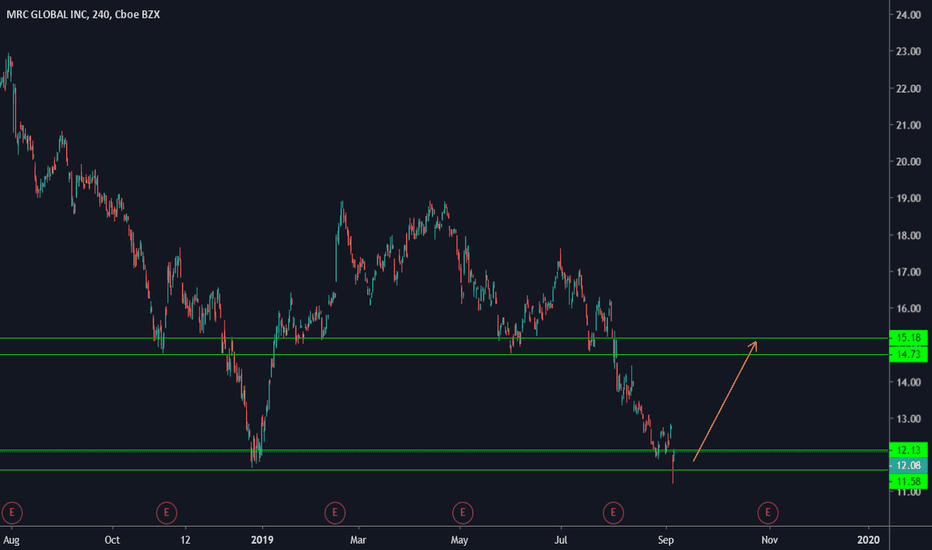Image resolution: width=932 pixels, height=550 pixels.
Task: Click the 2020 label on the time axis
Action: [x=868, y=540]
